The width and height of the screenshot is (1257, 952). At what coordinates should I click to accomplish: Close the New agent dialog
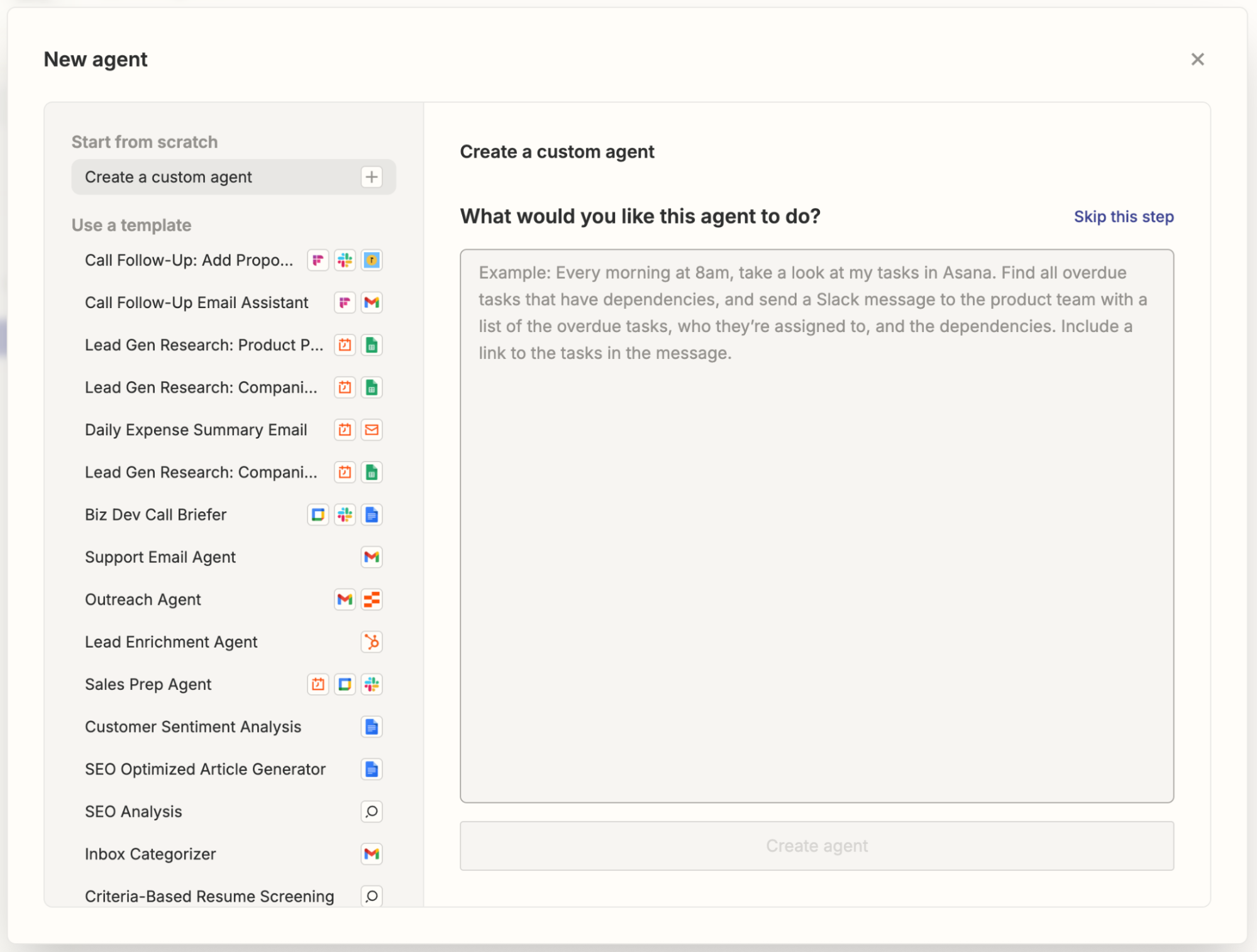pyautogui.click(x=1198, y=58)
